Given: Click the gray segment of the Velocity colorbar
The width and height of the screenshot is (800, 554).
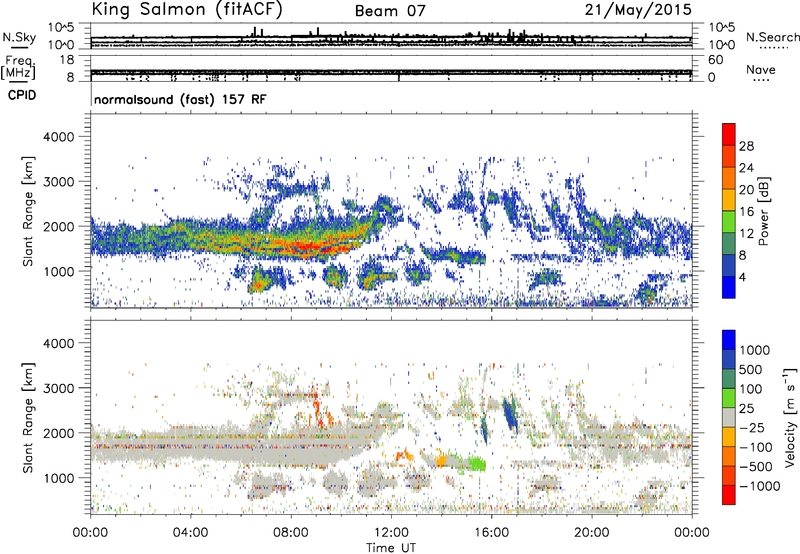Looking at the screenshot, I should [x=729, y=417].
